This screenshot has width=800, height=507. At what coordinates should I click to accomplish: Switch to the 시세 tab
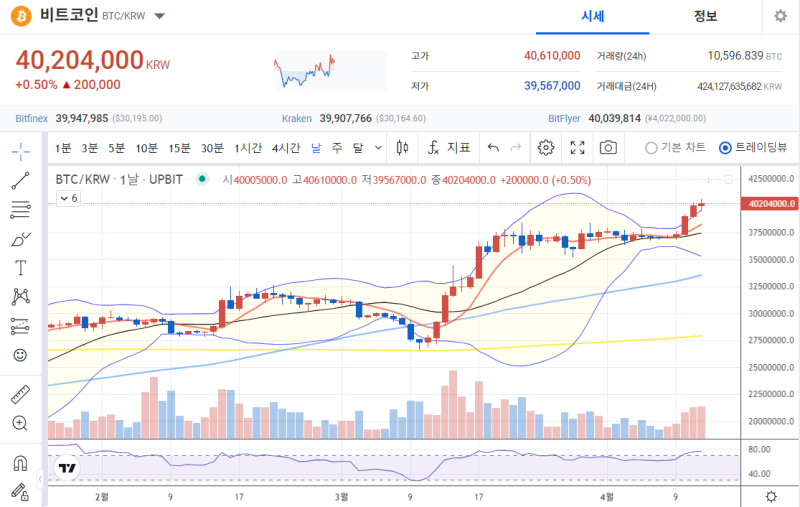[592, 16]
